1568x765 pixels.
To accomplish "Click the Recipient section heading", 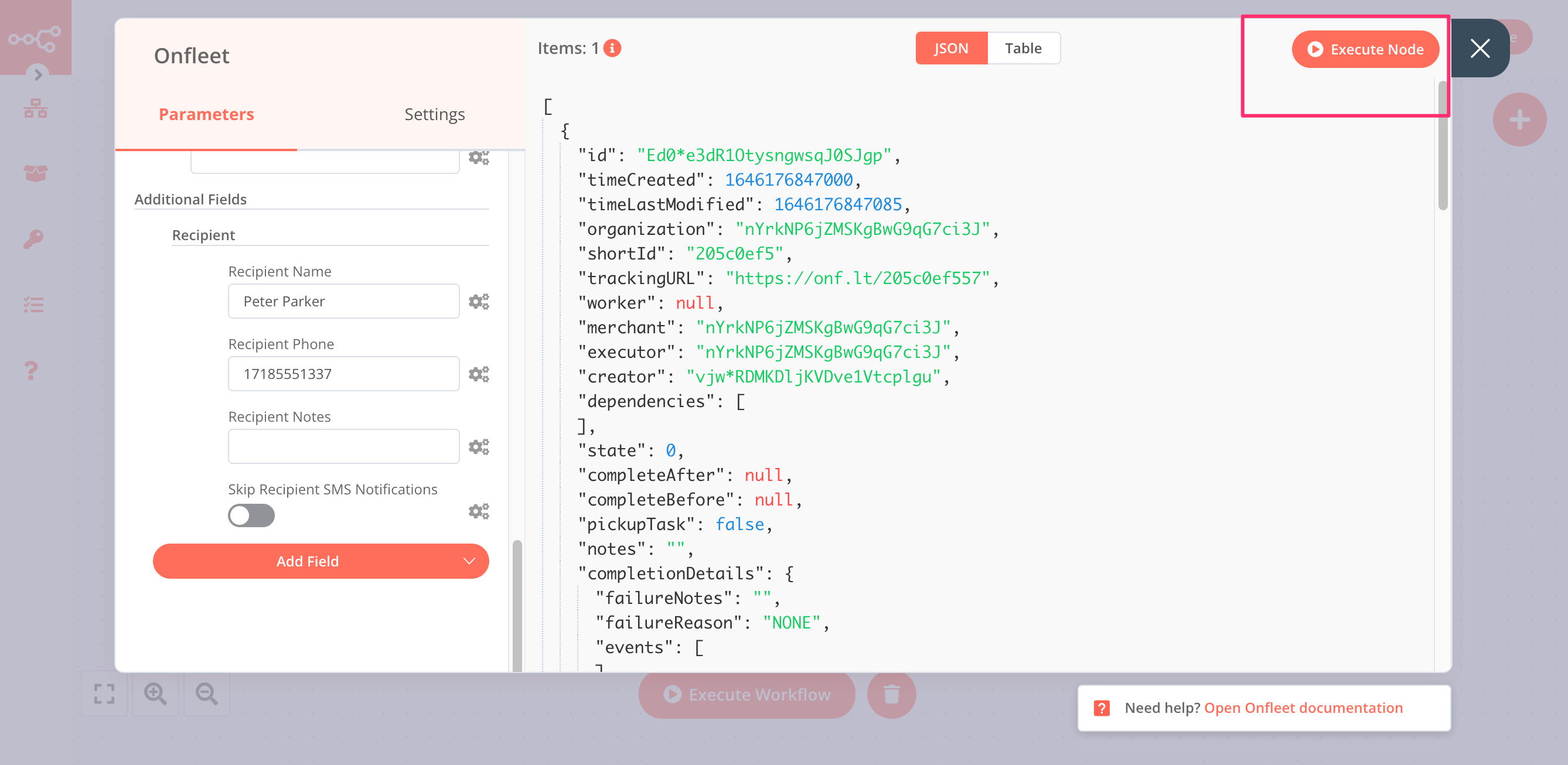I will pyautogui.click(x=203, y=235).
